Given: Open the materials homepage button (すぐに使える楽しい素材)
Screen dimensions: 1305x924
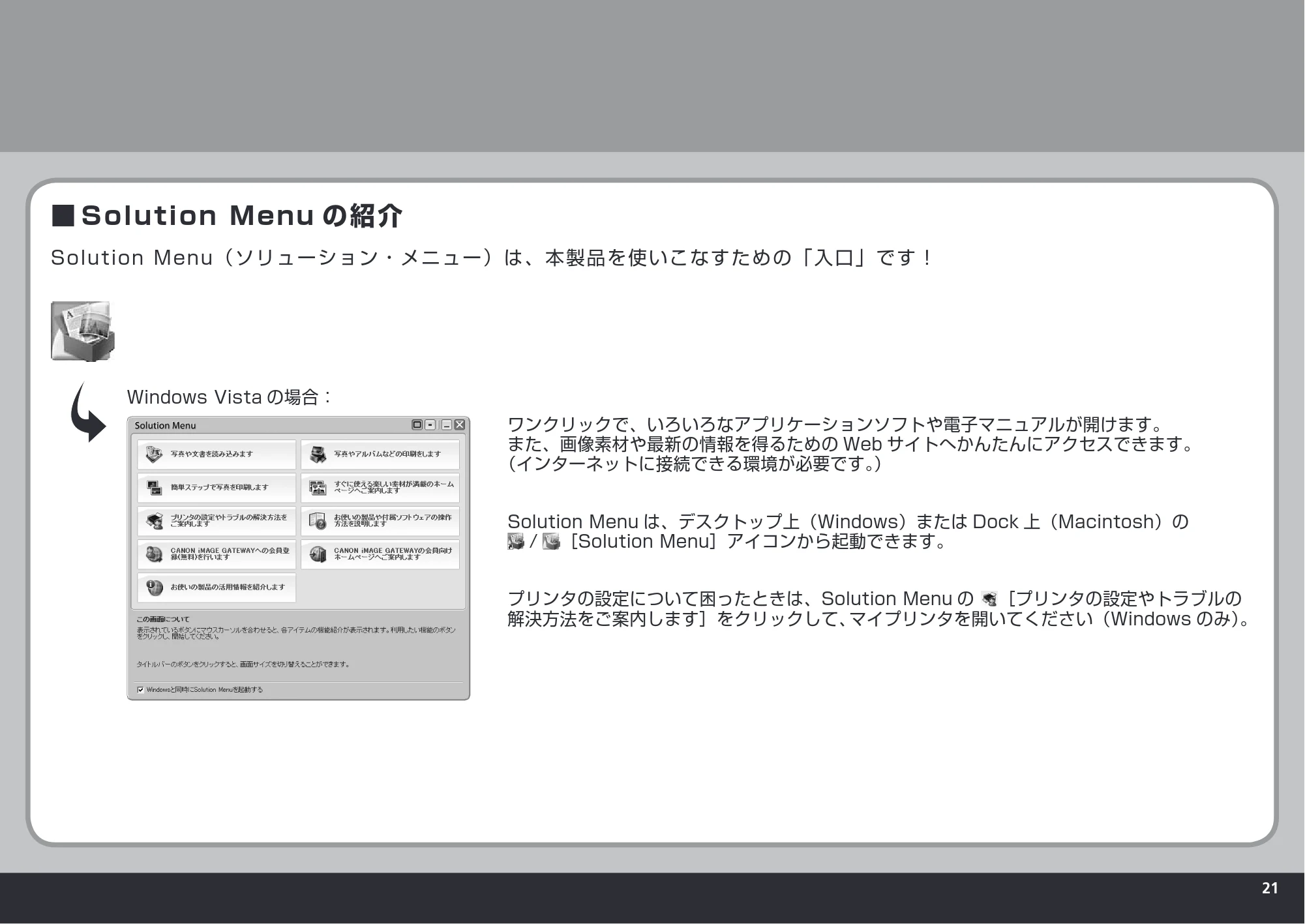Looking at the screenshot, I should click(x=380, y=488).
